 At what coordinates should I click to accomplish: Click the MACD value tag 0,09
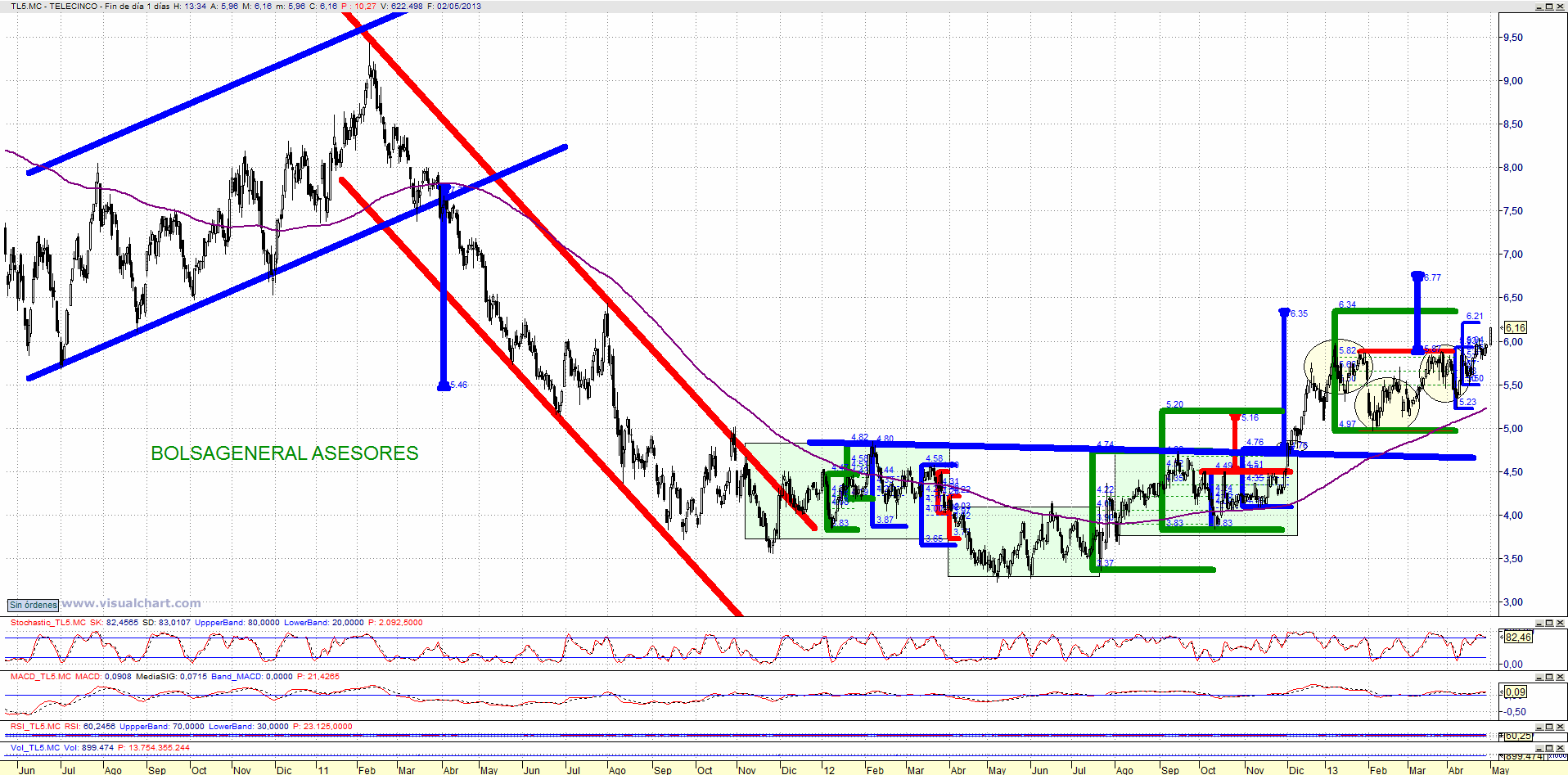coord(1515,692)
